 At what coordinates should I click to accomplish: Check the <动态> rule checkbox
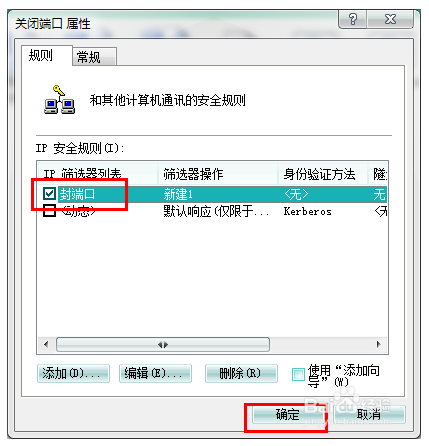[x=49, y=211]
